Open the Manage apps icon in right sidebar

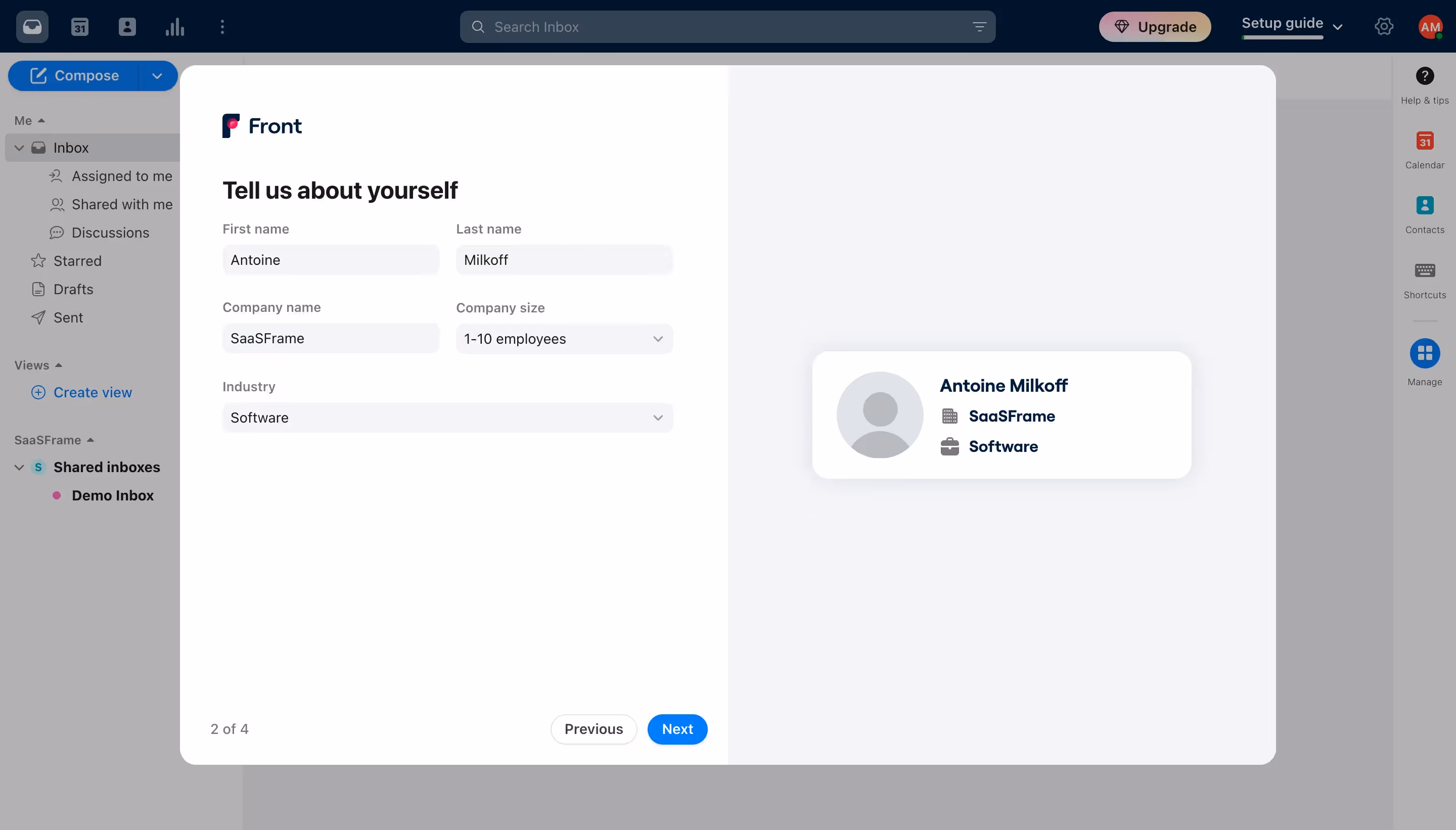(x=1424, y=360)
